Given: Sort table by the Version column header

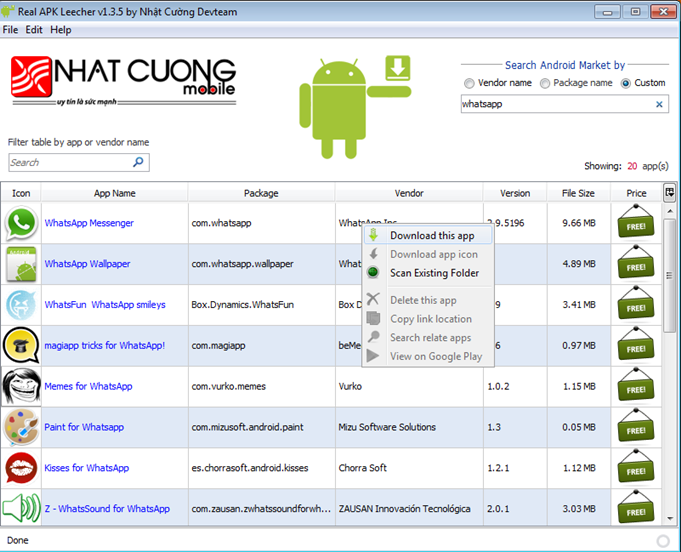Looking at the screenshot, I should 515,193.
